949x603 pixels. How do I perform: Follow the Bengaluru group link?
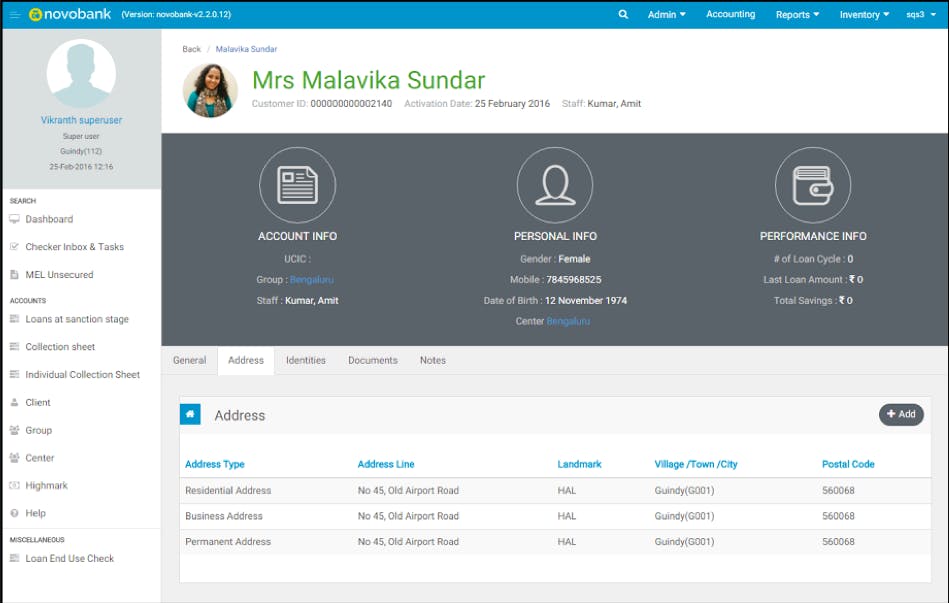312,280
